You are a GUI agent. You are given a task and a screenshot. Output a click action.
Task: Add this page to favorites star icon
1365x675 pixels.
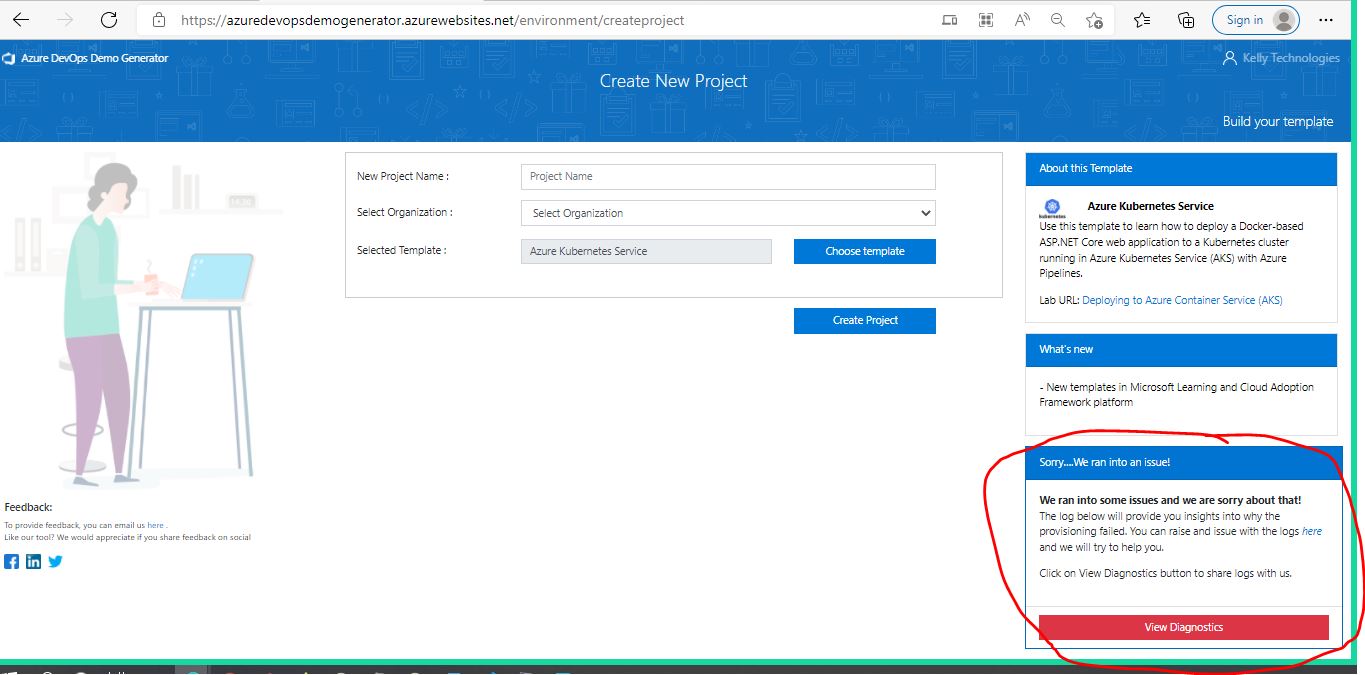[1095, 20]
